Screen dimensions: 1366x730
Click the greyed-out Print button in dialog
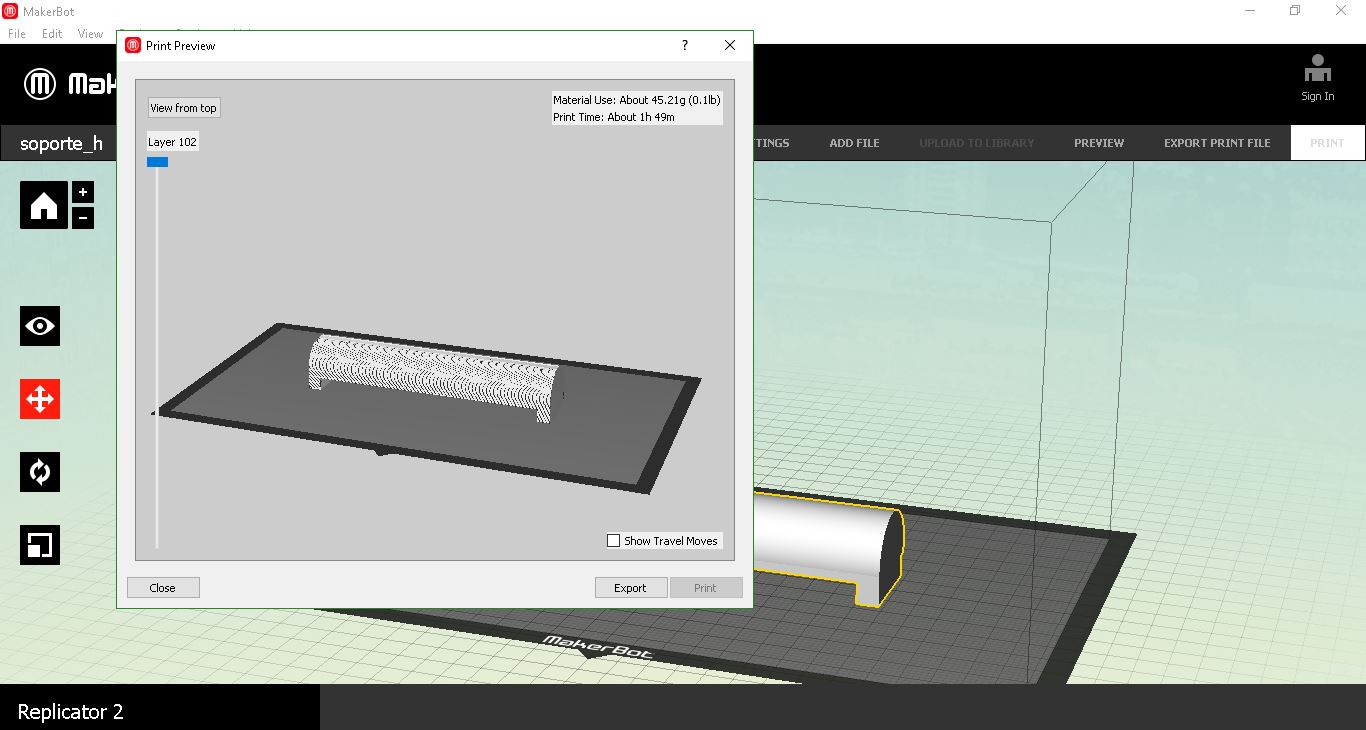(x=706, y=588)
